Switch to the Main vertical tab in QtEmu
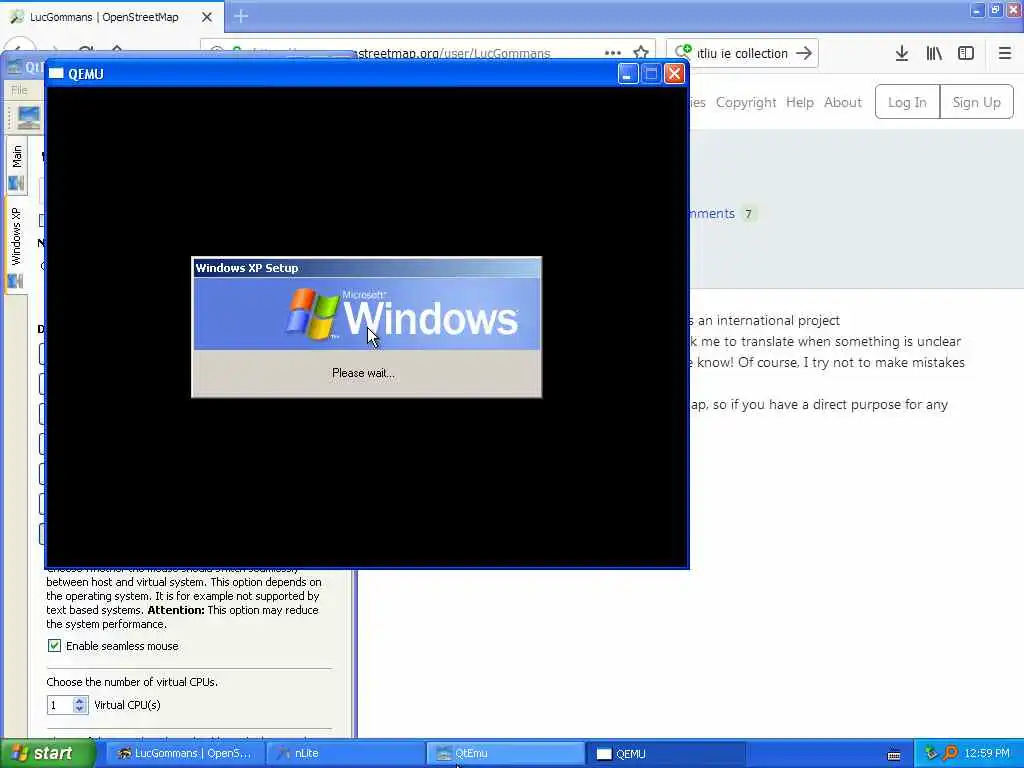This screenshot has height=768, width=1024. (17, 167)
